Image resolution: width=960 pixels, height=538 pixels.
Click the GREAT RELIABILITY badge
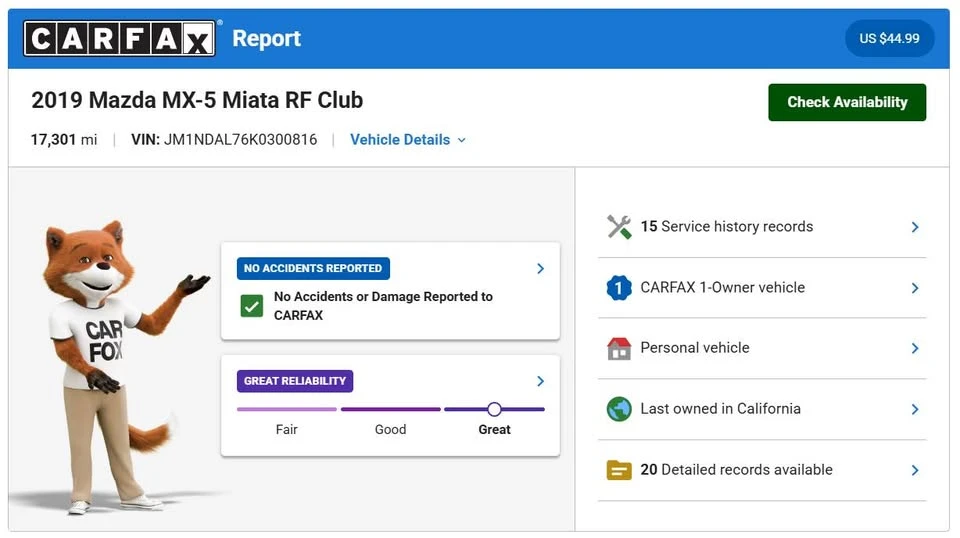[294, 381]
